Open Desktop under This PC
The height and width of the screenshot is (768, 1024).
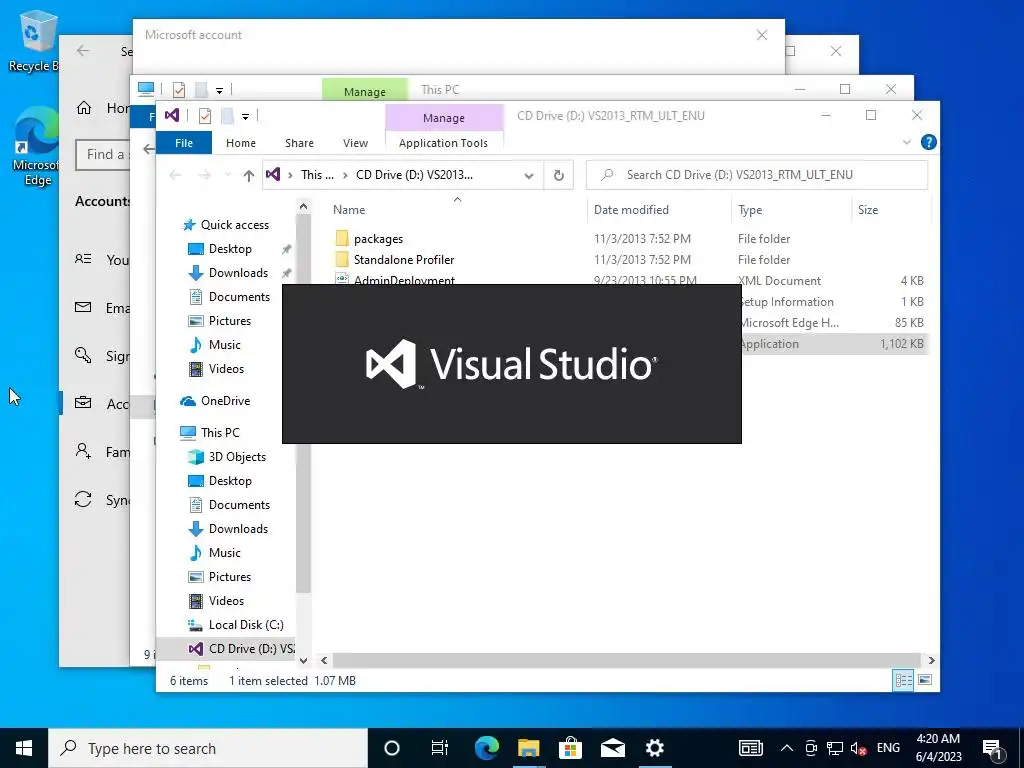coord(230,481)
